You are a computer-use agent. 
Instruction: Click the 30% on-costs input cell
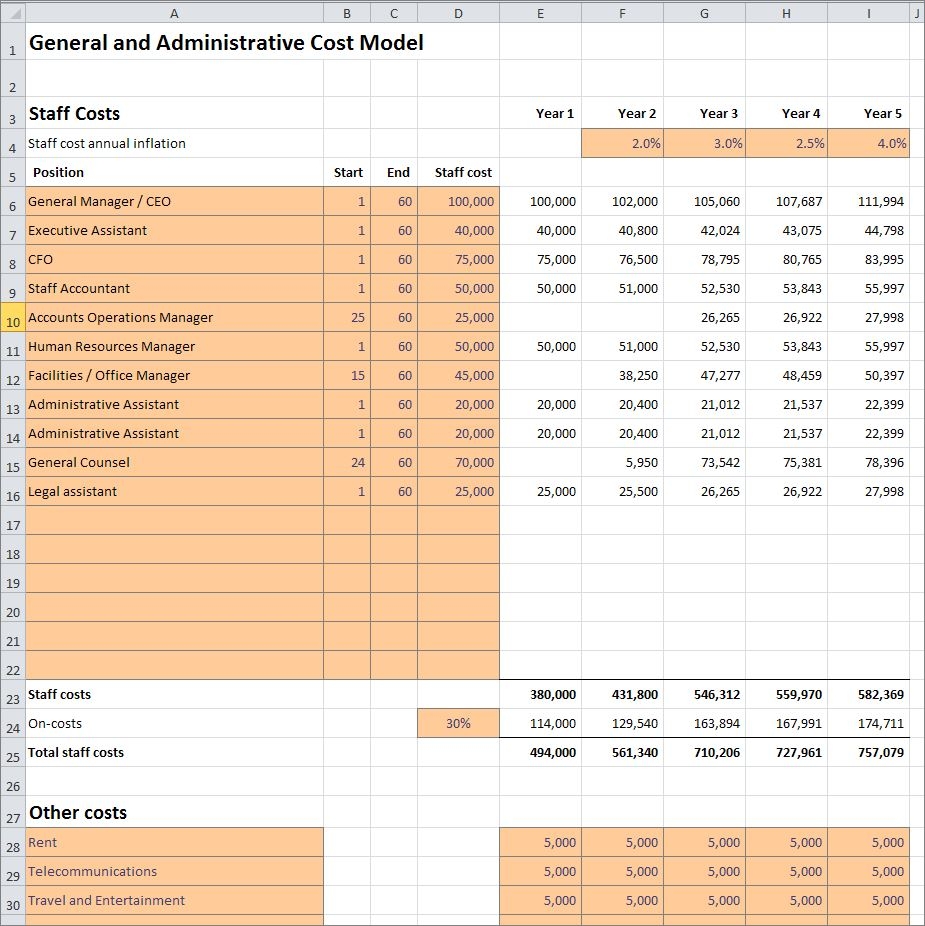(x=458, y=724)
